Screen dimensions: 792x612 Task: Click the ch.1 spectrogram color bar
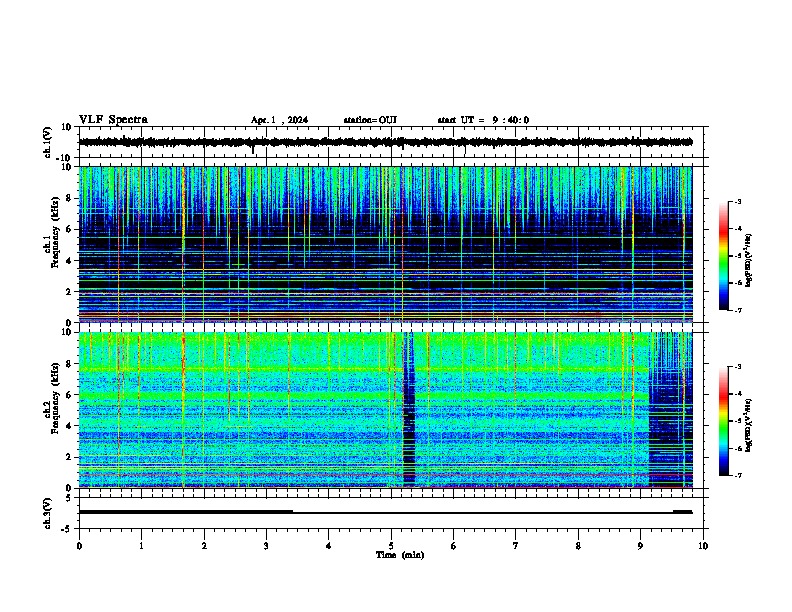point(724,256)
